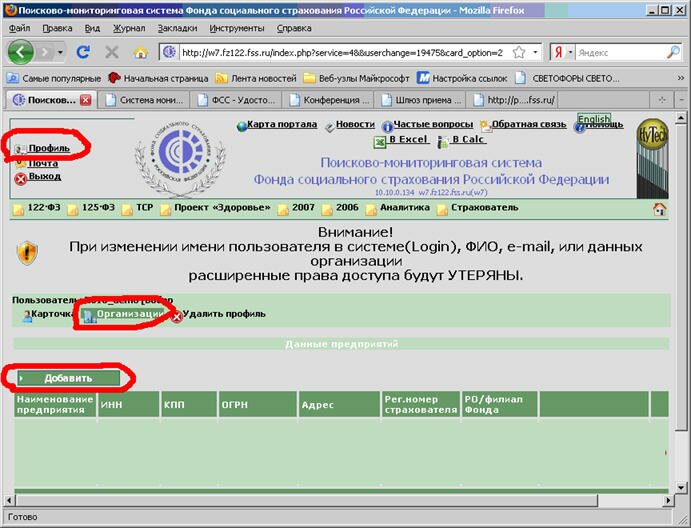Open Настройка ссылок bookmark

pyautogui.click(x=462, y=78)
